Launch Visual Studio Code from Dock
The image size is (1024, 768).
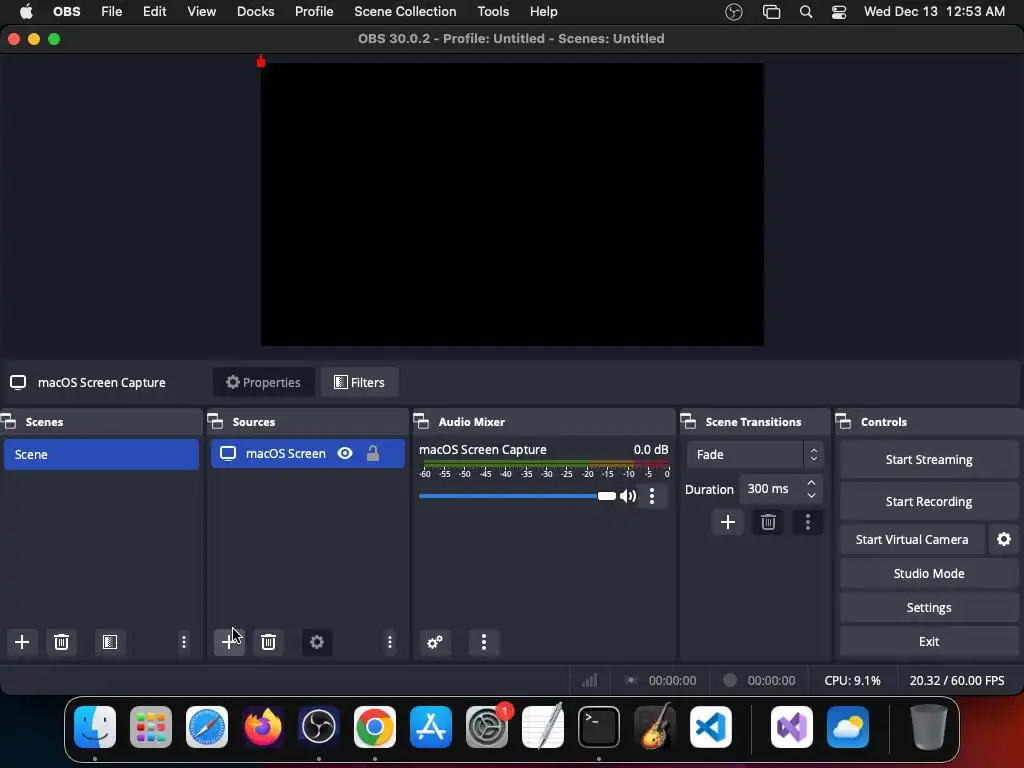click(711, 727)
